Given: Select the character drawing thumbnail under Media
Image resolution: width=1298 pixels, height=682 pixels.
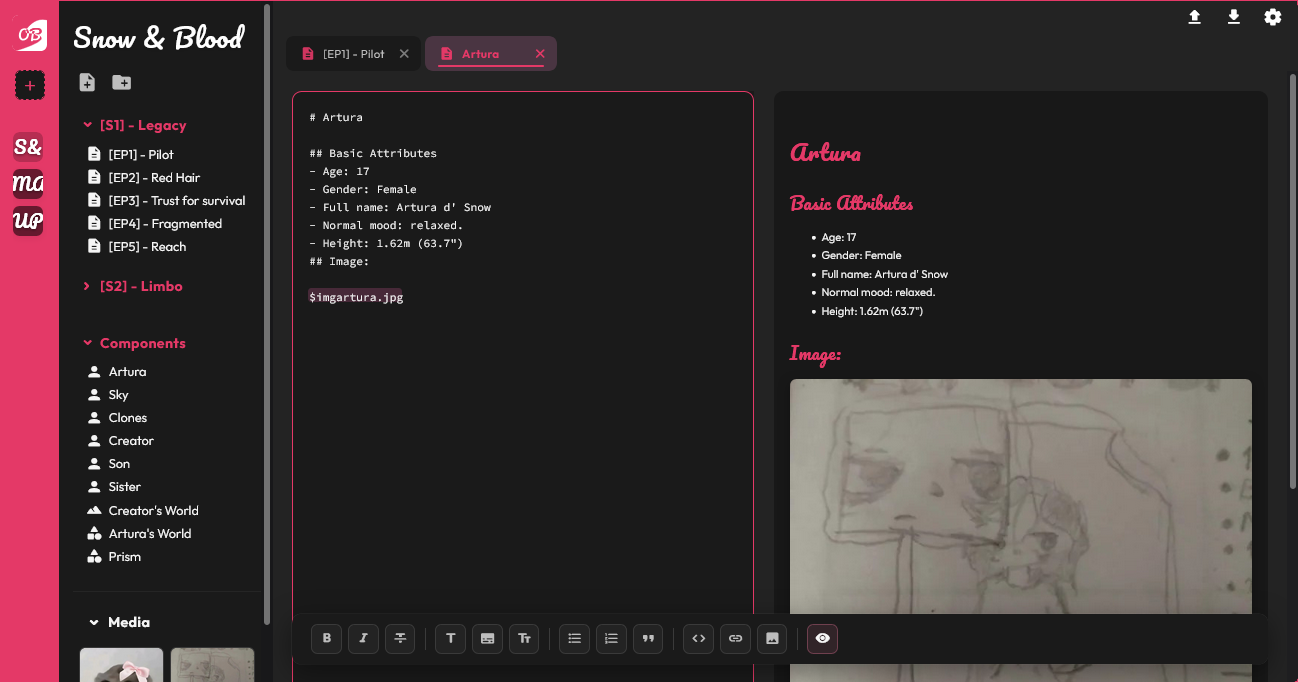Looking at the screenshot, I should point(211,665).
